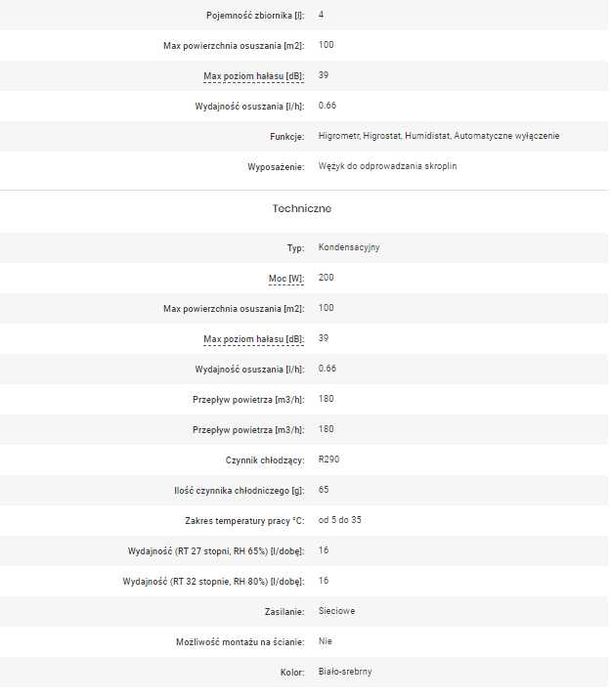
Task: Select the Kondensacyjny value
Action: click(349, 247)
